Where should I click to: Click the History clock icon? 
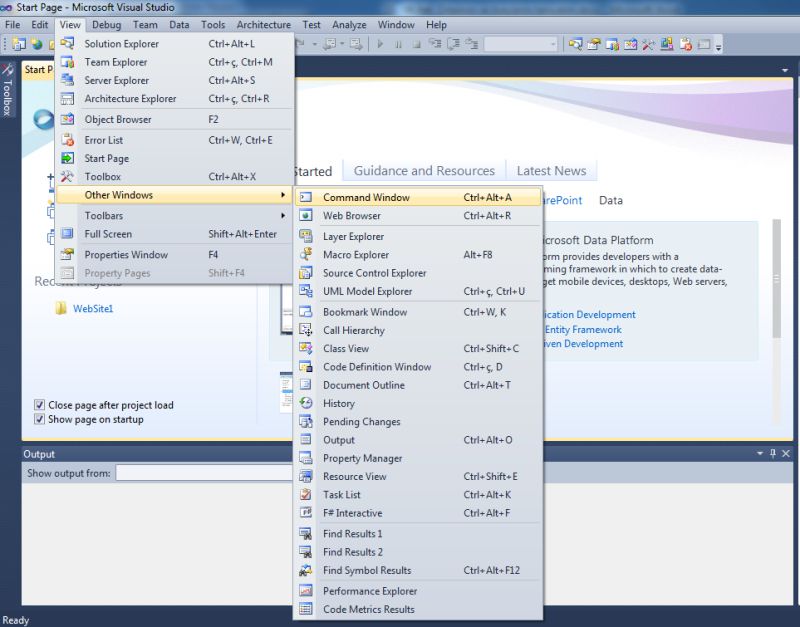pyautogui.click(x=306, y=403)
